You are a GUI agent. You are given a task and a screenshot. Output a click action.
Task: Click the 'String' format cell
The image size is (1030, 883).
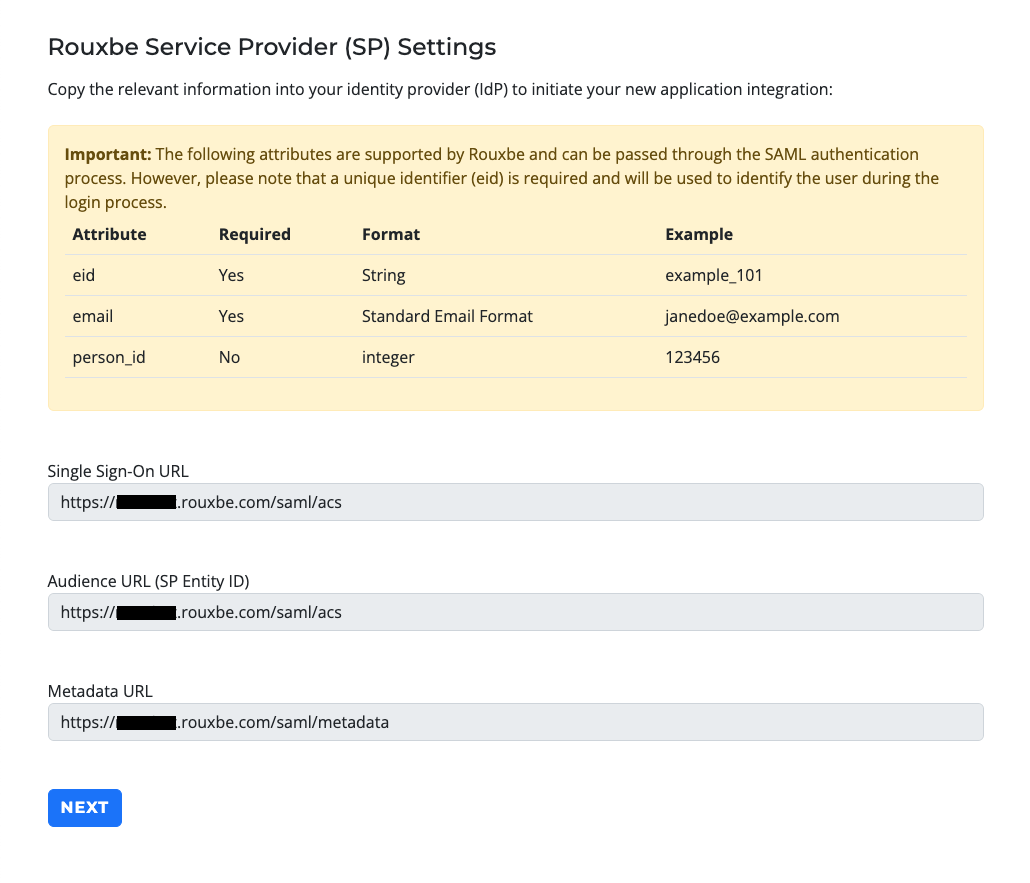click(384, 275)
